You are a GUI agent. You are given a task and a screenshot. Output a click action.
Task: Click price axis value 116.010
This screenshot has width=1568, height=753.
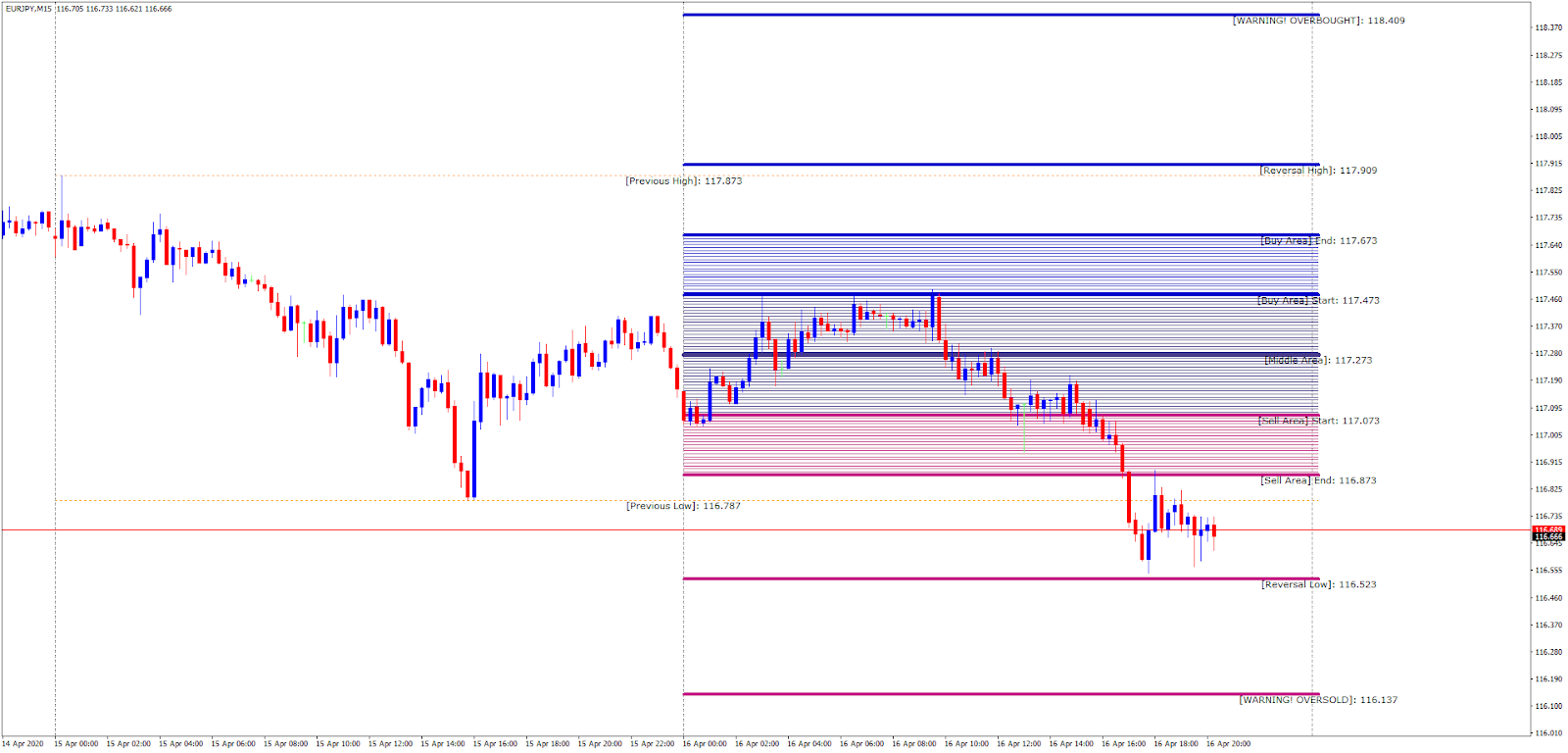(1548, 733)
